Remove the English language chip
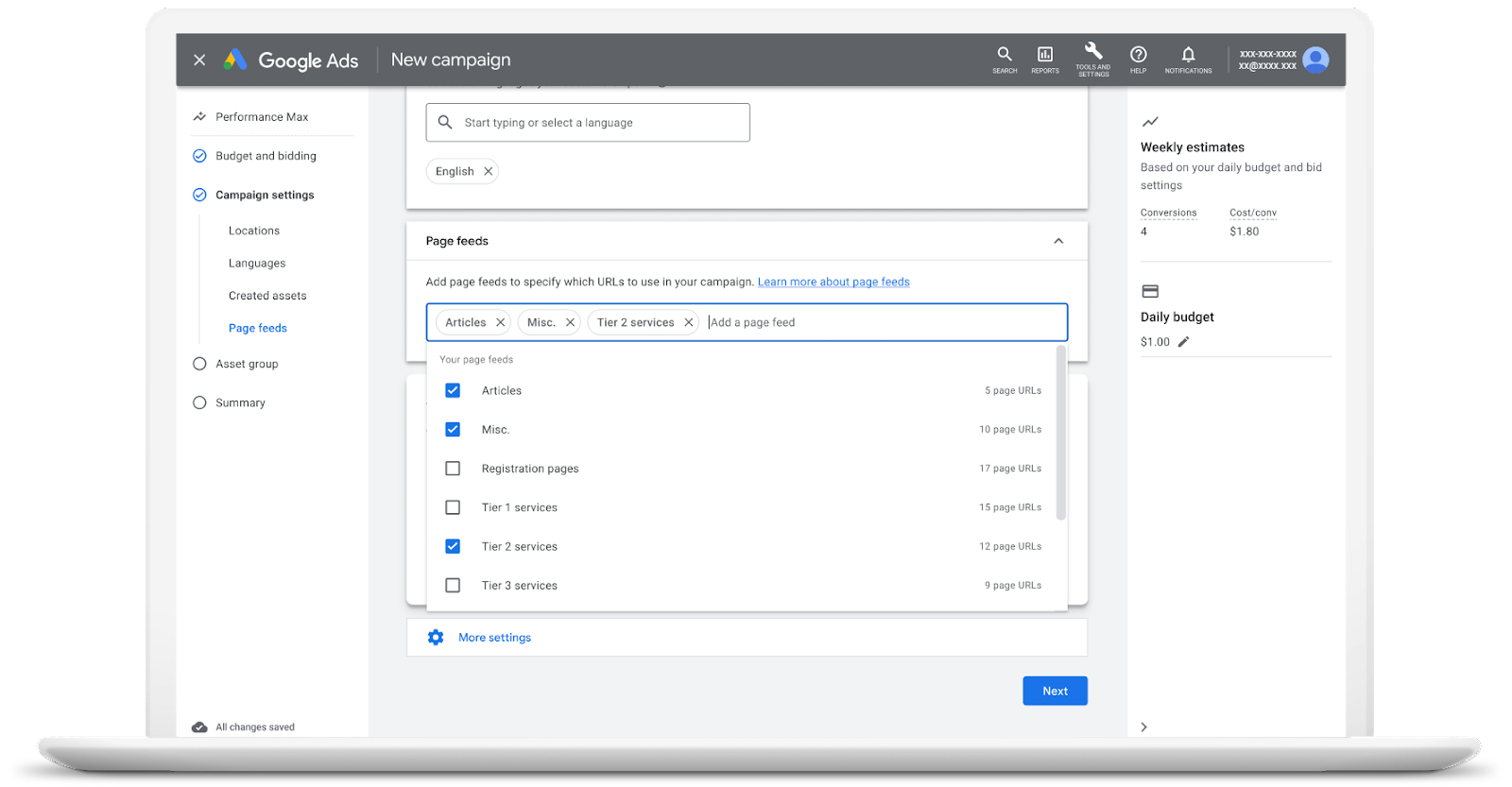The width and height of the screenshot is (1512, 787). (488, 171)
